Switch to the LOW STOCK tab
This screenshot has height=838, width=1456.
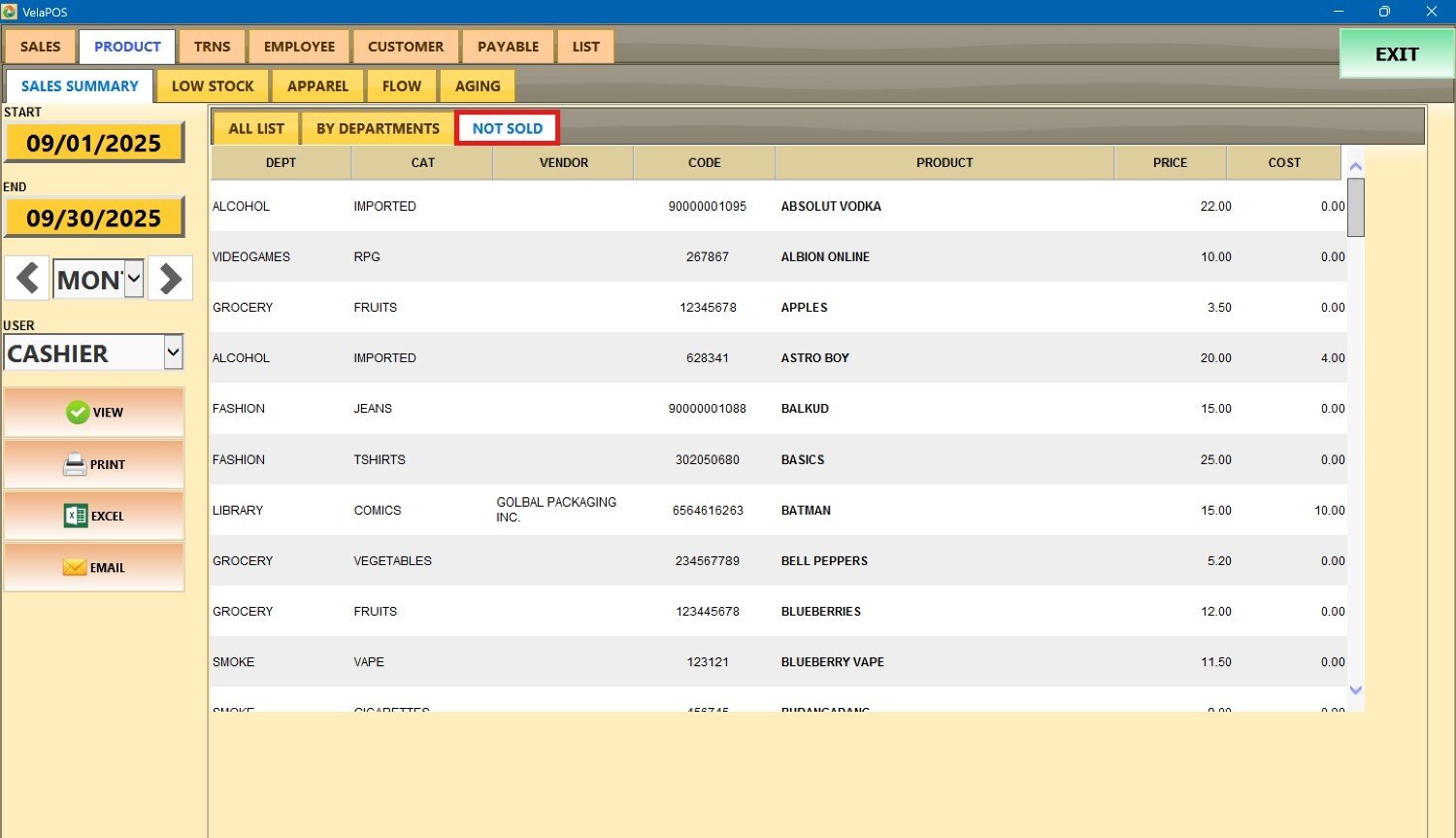tap(213, 86)
